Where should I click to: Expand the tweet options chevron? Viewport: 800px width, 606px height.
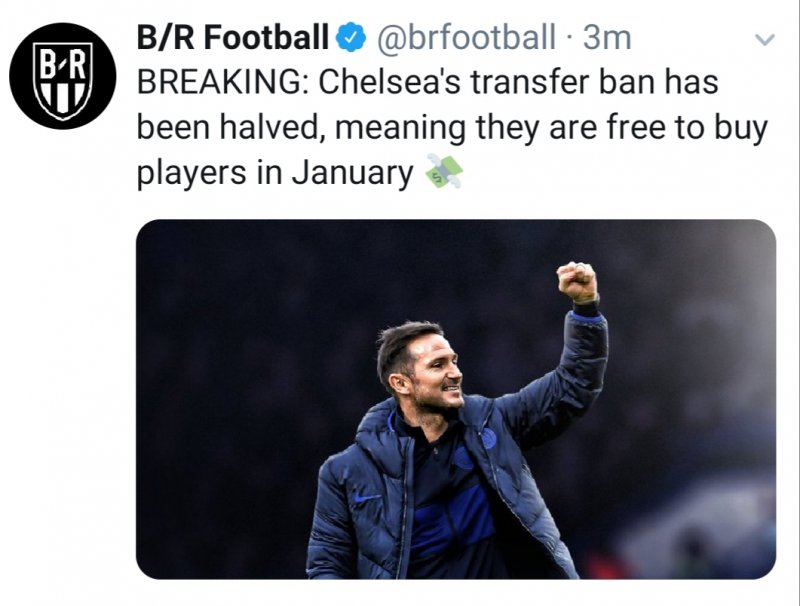764,40
